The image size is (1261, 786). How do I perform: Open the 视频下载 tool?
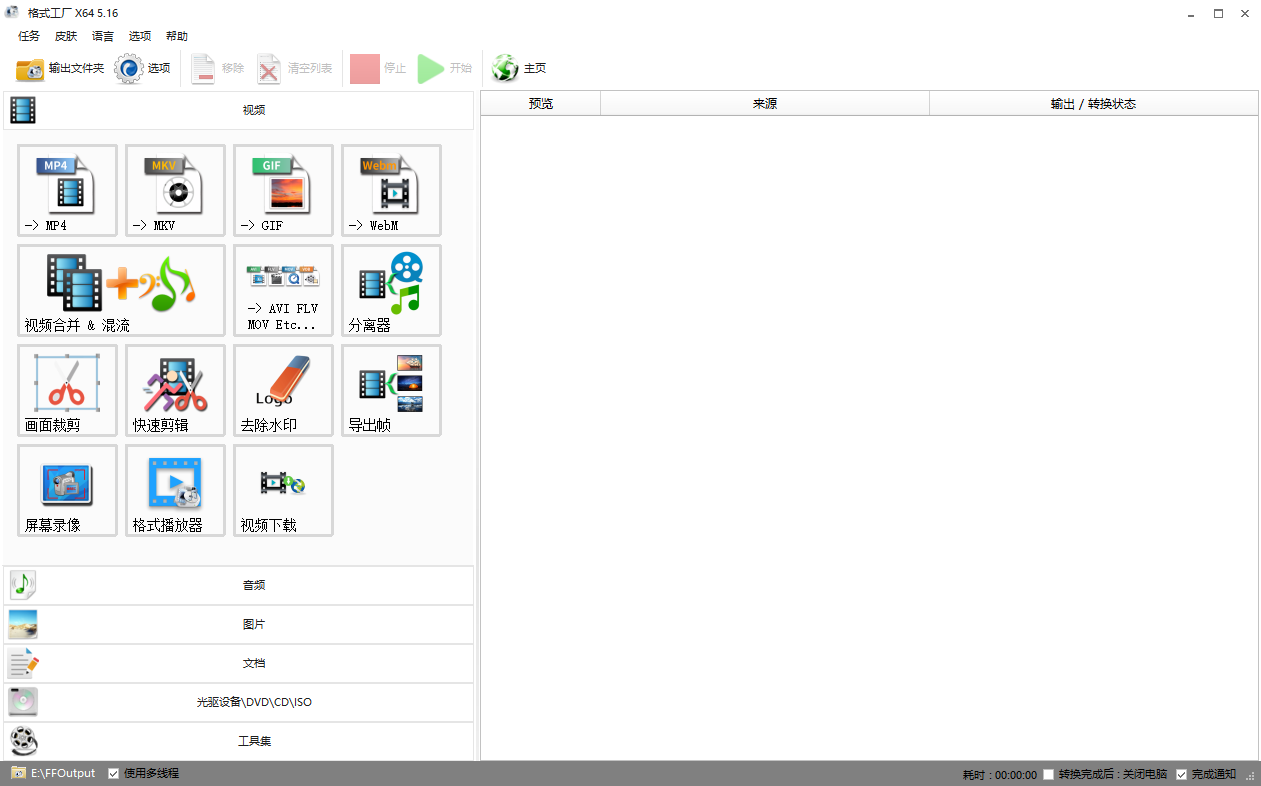coord(283,490)
